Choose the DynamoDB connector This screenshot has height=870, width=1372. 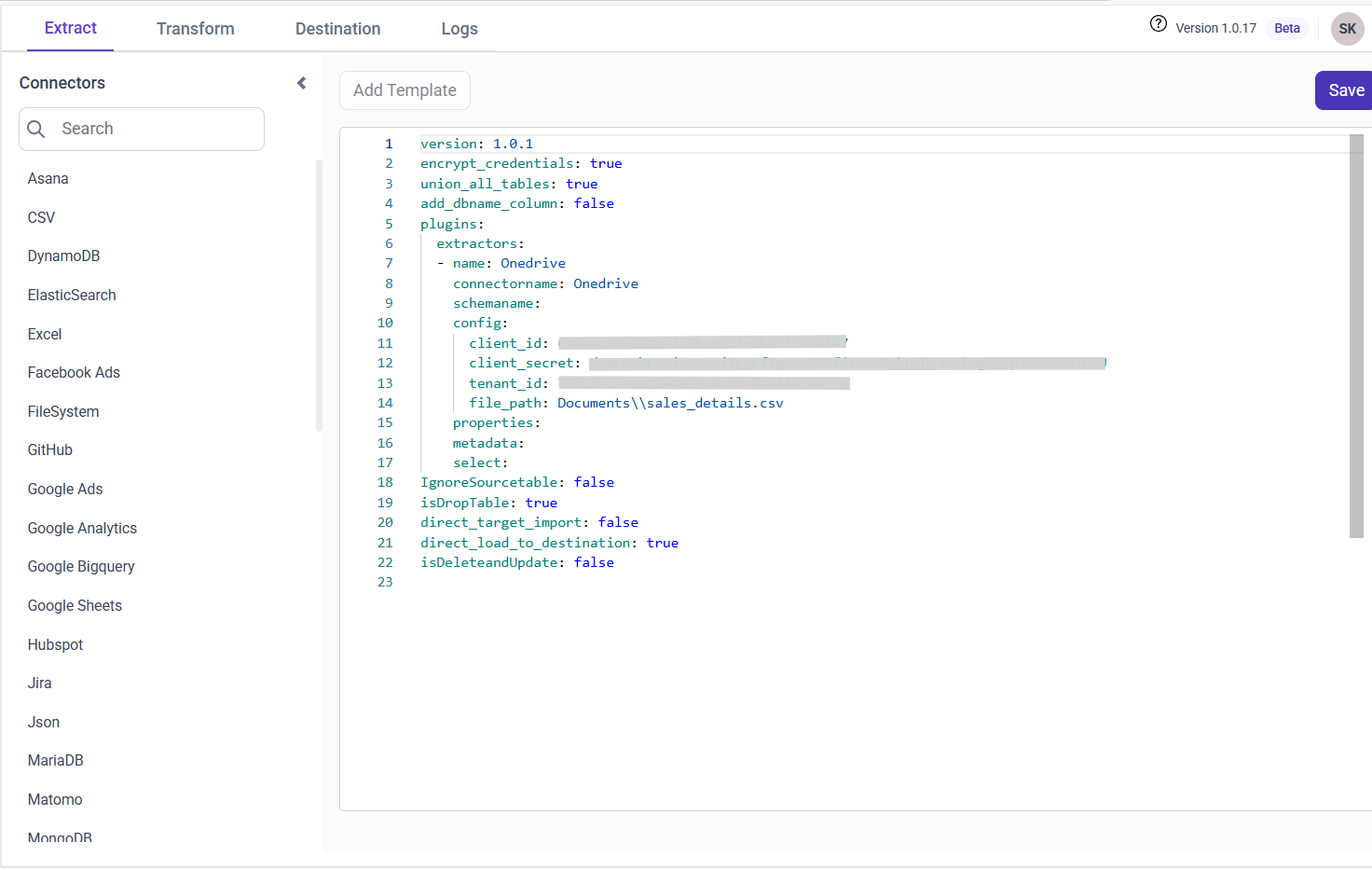[x=63, y=255]
